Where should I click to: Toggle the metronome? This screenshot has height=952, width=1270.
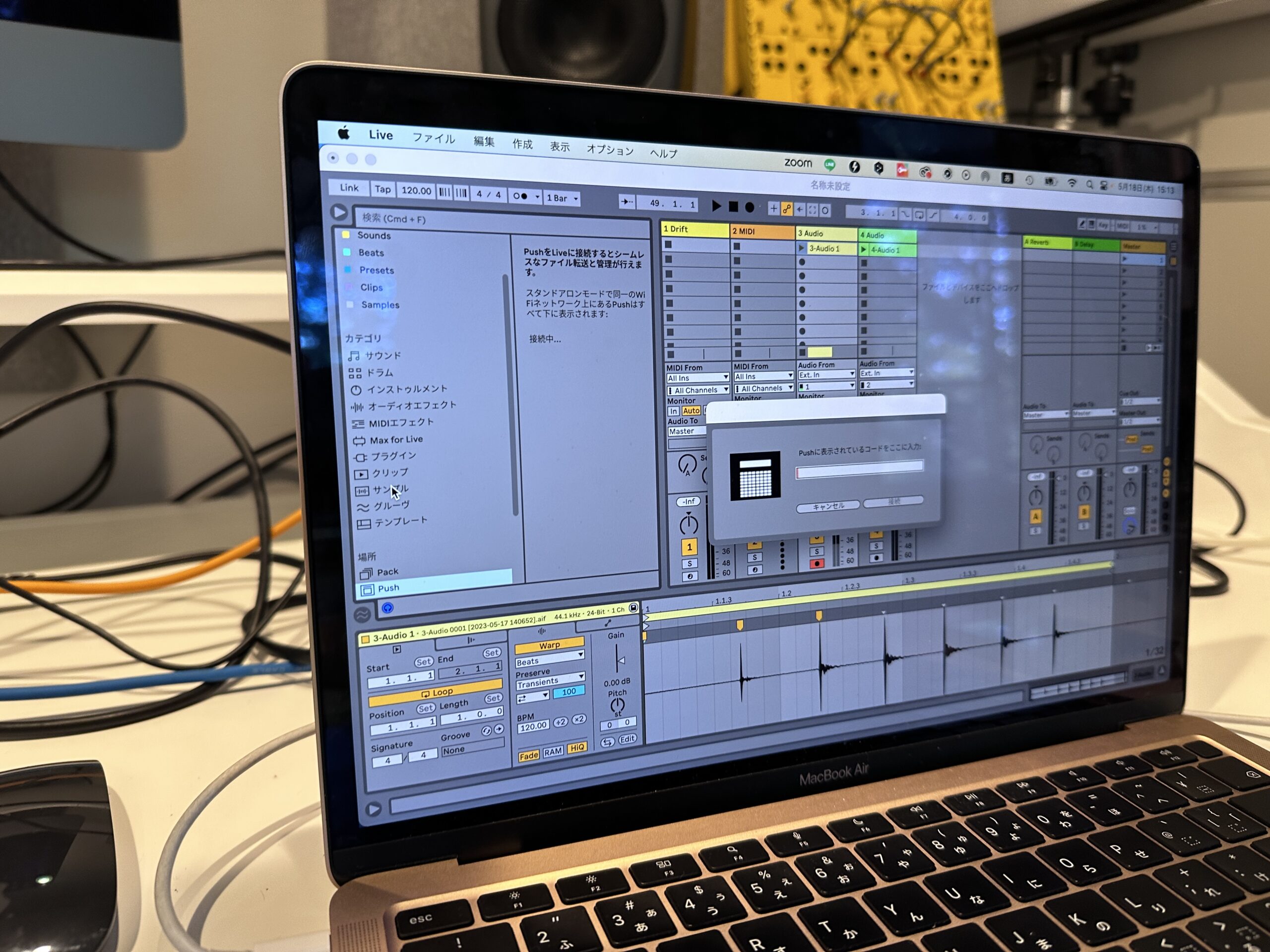click(519, 196)
